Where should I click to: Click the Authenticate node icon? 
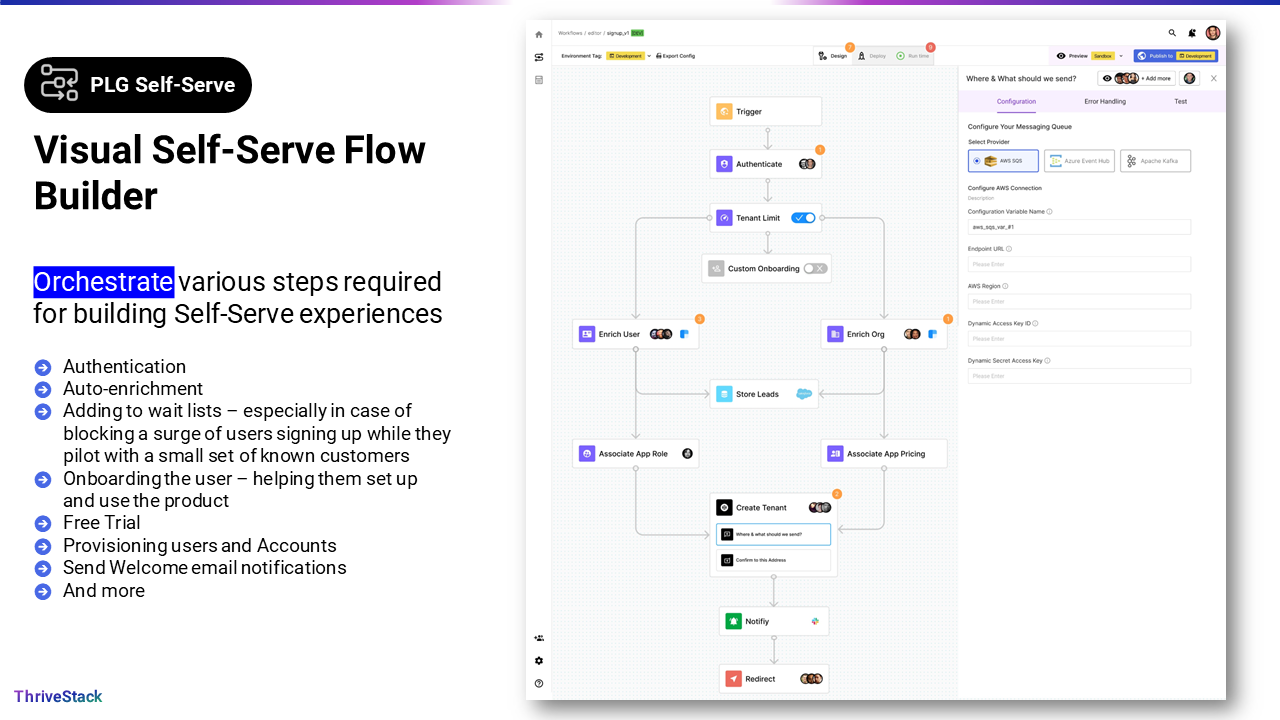coord(724,164)
